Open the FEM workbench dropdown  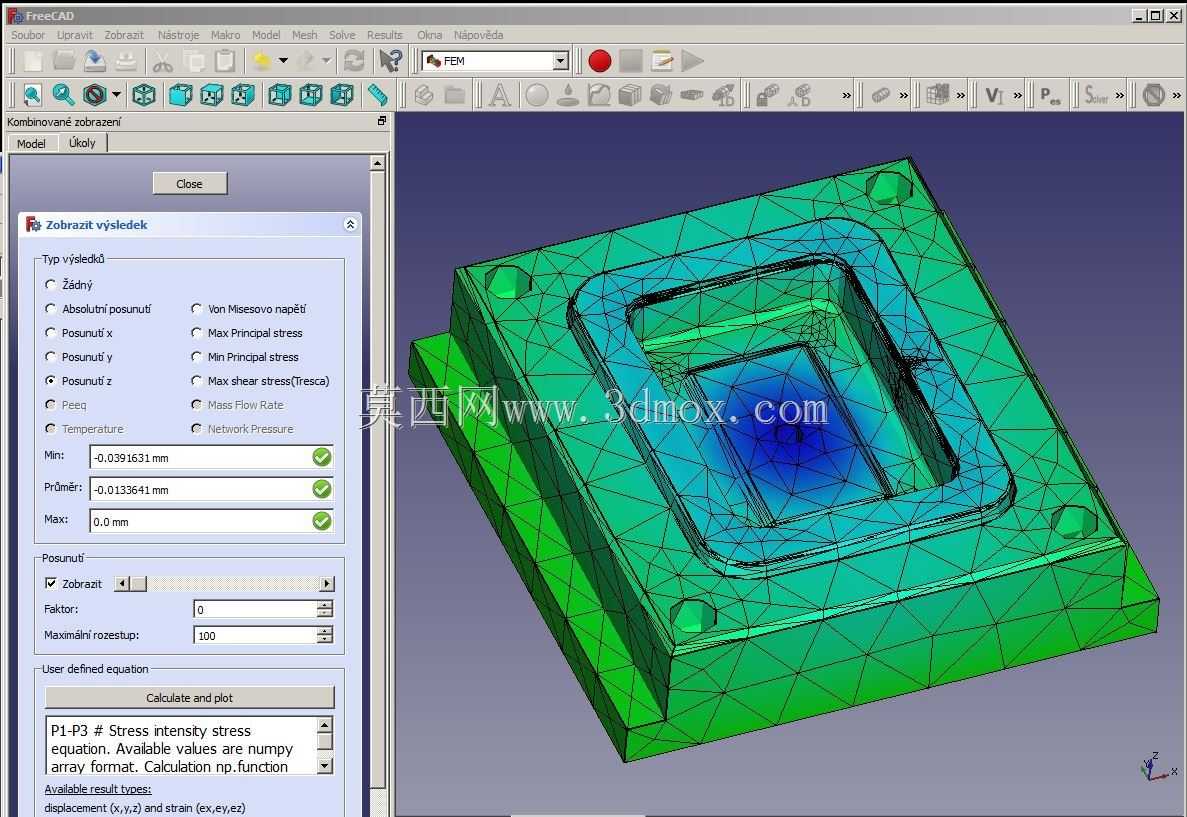(x=559, y=61)
